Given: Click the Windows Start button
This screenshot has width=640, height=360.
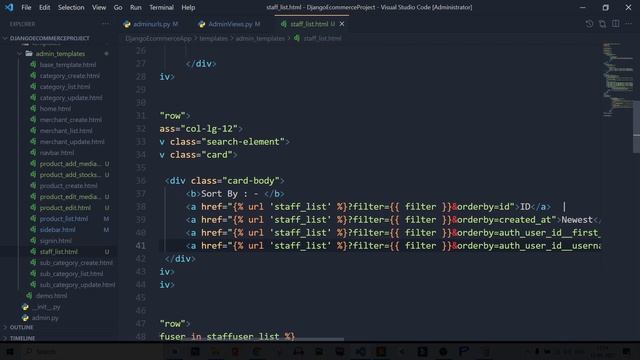Looking at the screenshot, I should [x=10, y=351].
